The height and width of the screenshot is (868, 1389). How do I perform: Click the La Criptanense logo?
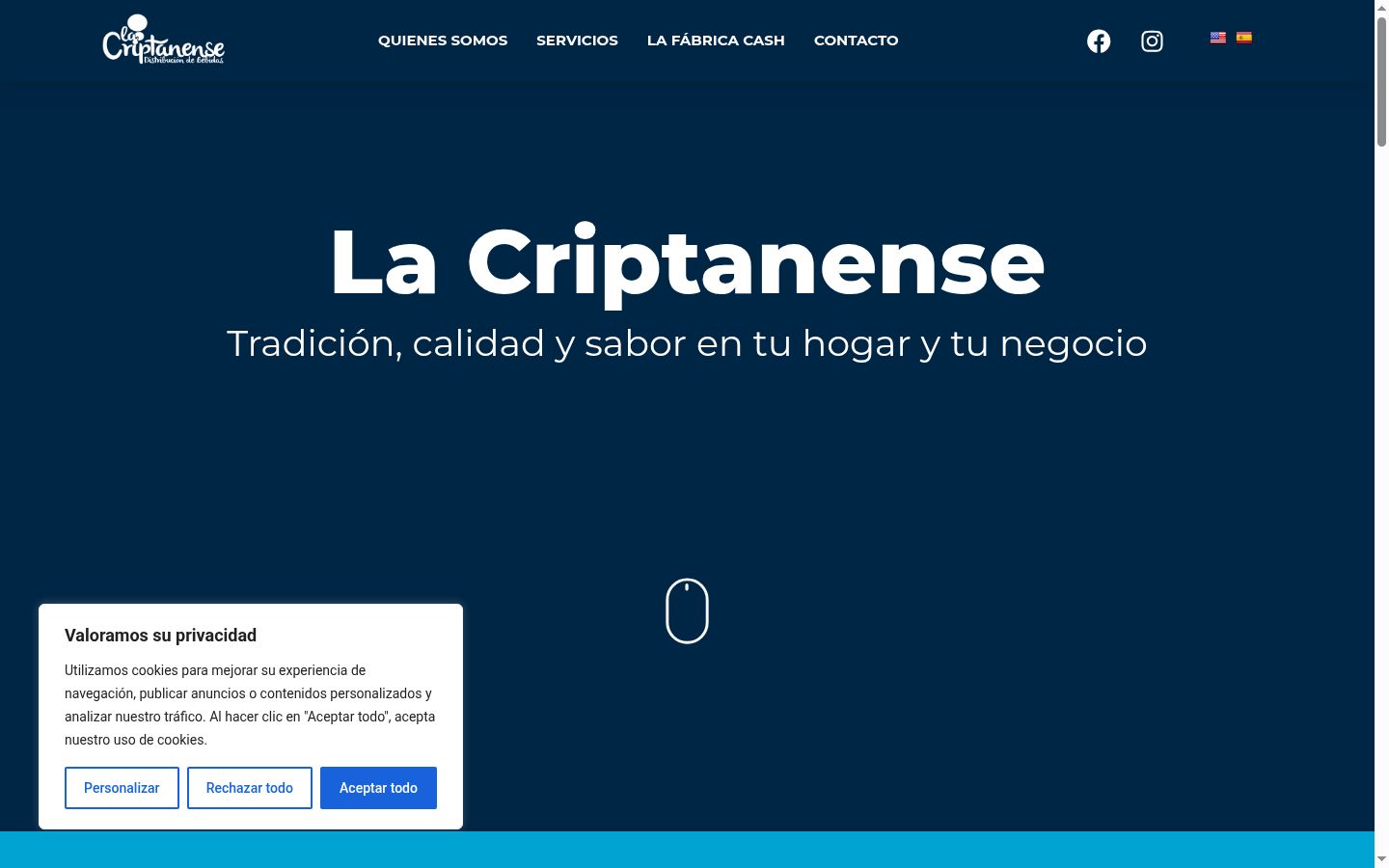pyautogui.click(x=163, y=40)
